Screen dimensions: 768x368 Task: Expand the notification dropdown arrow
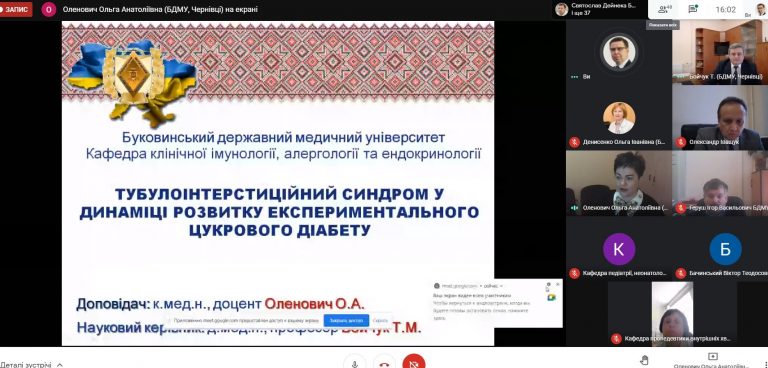[x=501, y=286]
